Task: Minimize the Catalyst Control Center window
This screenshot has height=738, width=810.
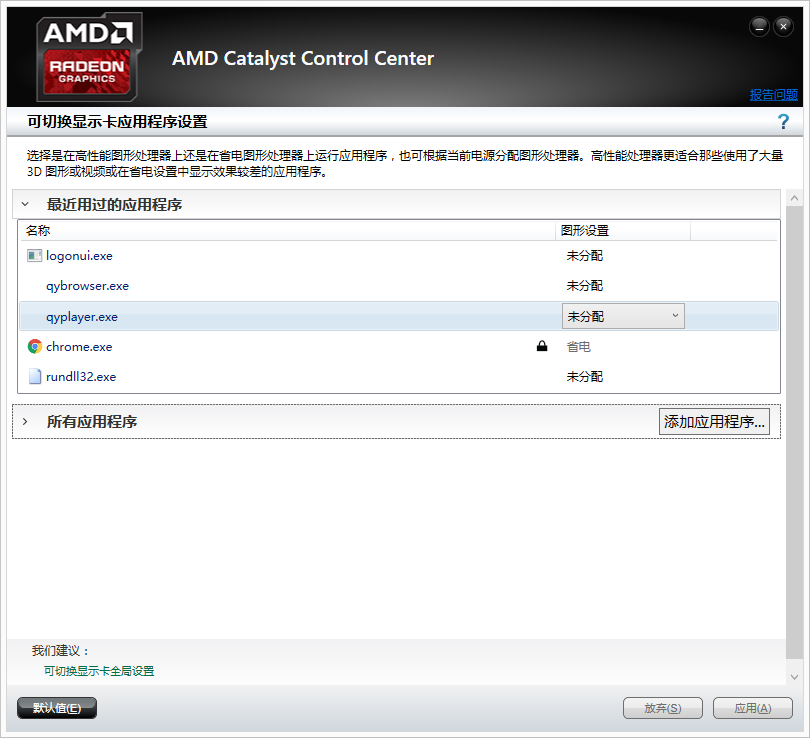Action: click(x=759, y=27)
